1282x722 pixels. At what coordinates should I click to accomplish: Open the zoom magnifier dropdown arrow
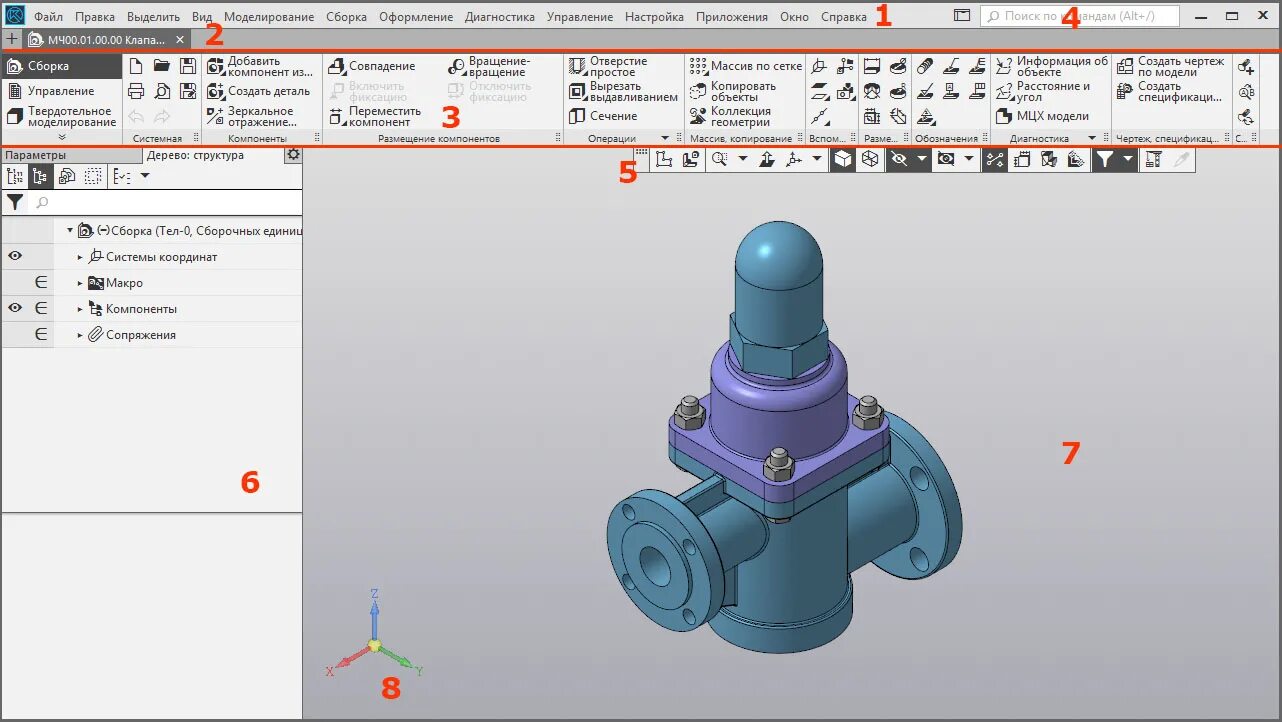coord(743,159)
